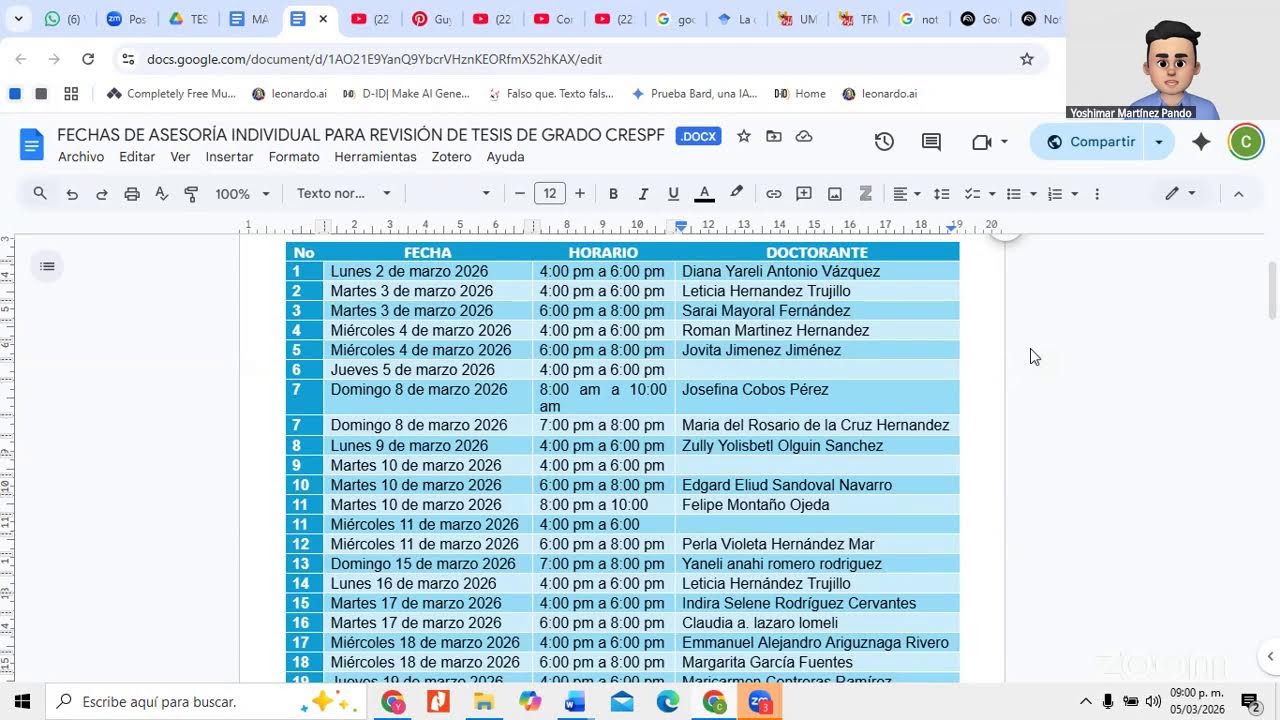
Task: Open the Gemini assistant icon
Action: click(x=1202, y=142)
